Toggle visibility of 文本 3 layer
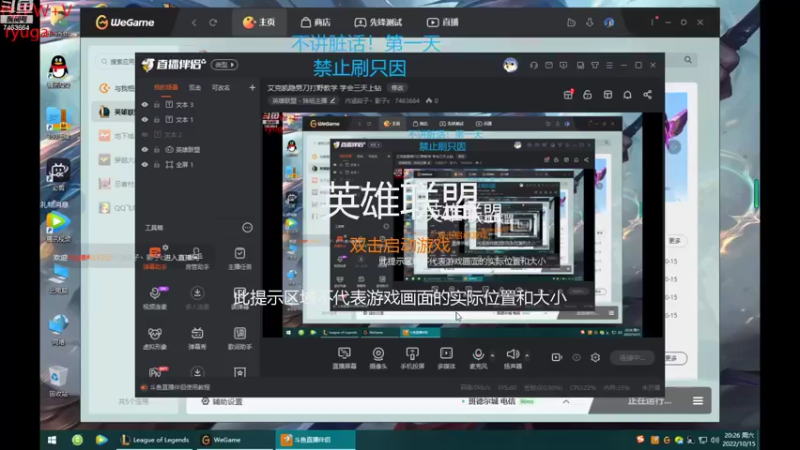 pyautogui.click(x=145, y=105)
